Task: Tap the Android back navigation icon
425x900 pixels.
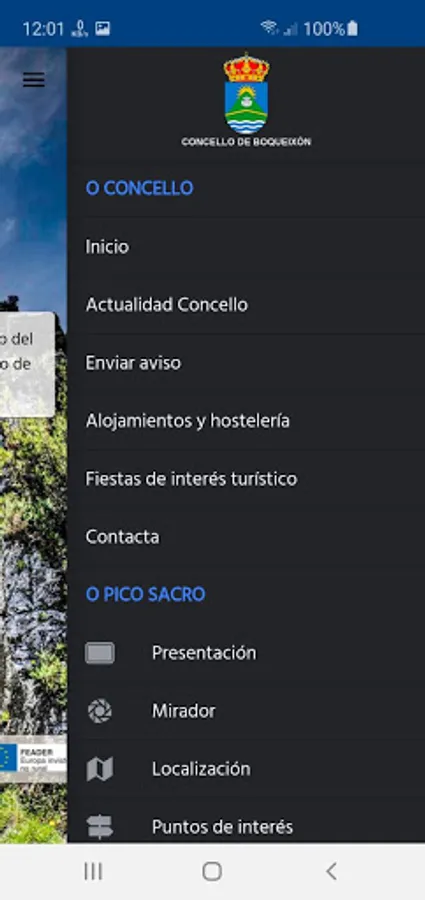Action: [331, 871]
